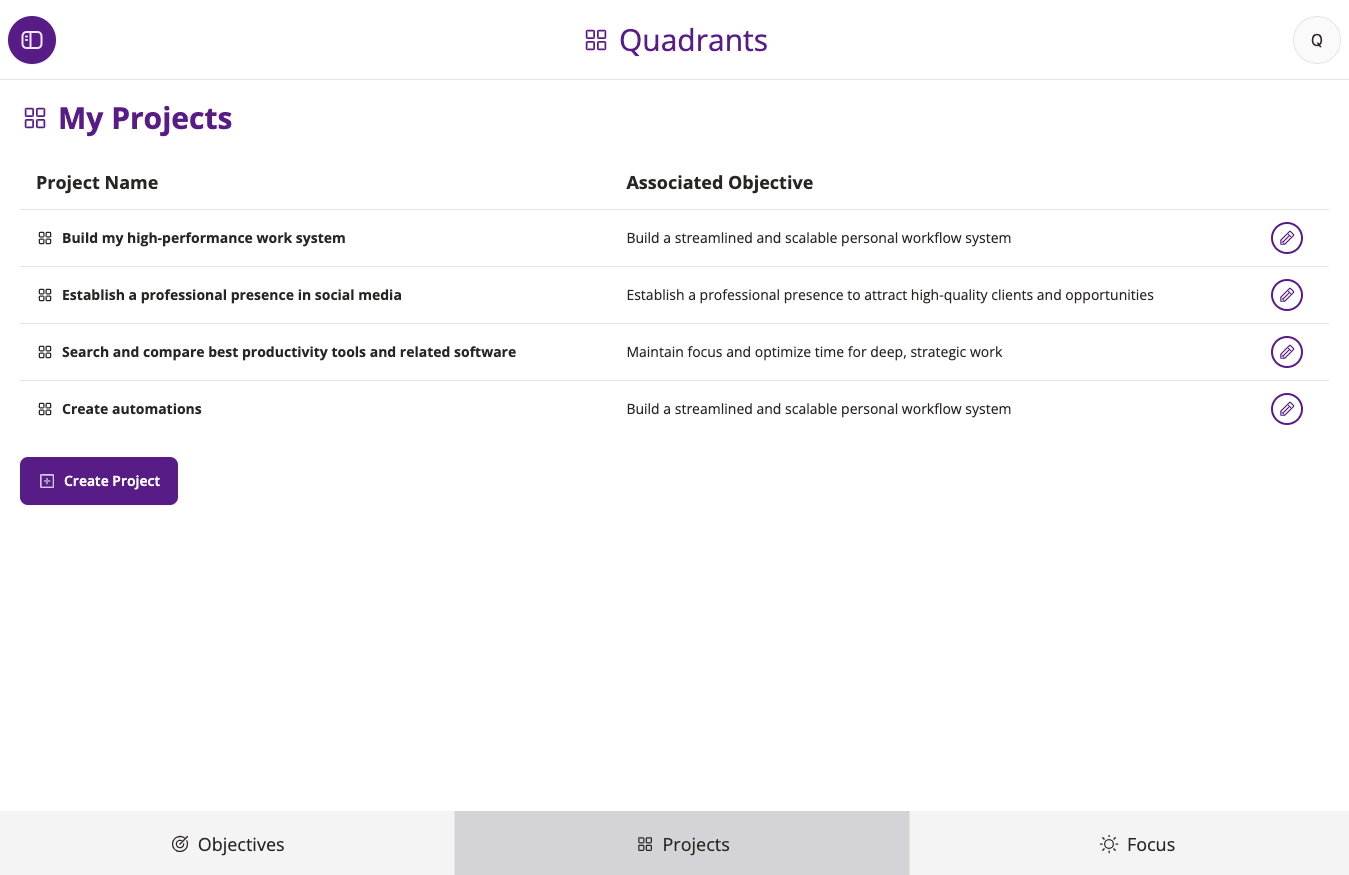Click the grid icon beside My Projects

(x=35, y=118)
